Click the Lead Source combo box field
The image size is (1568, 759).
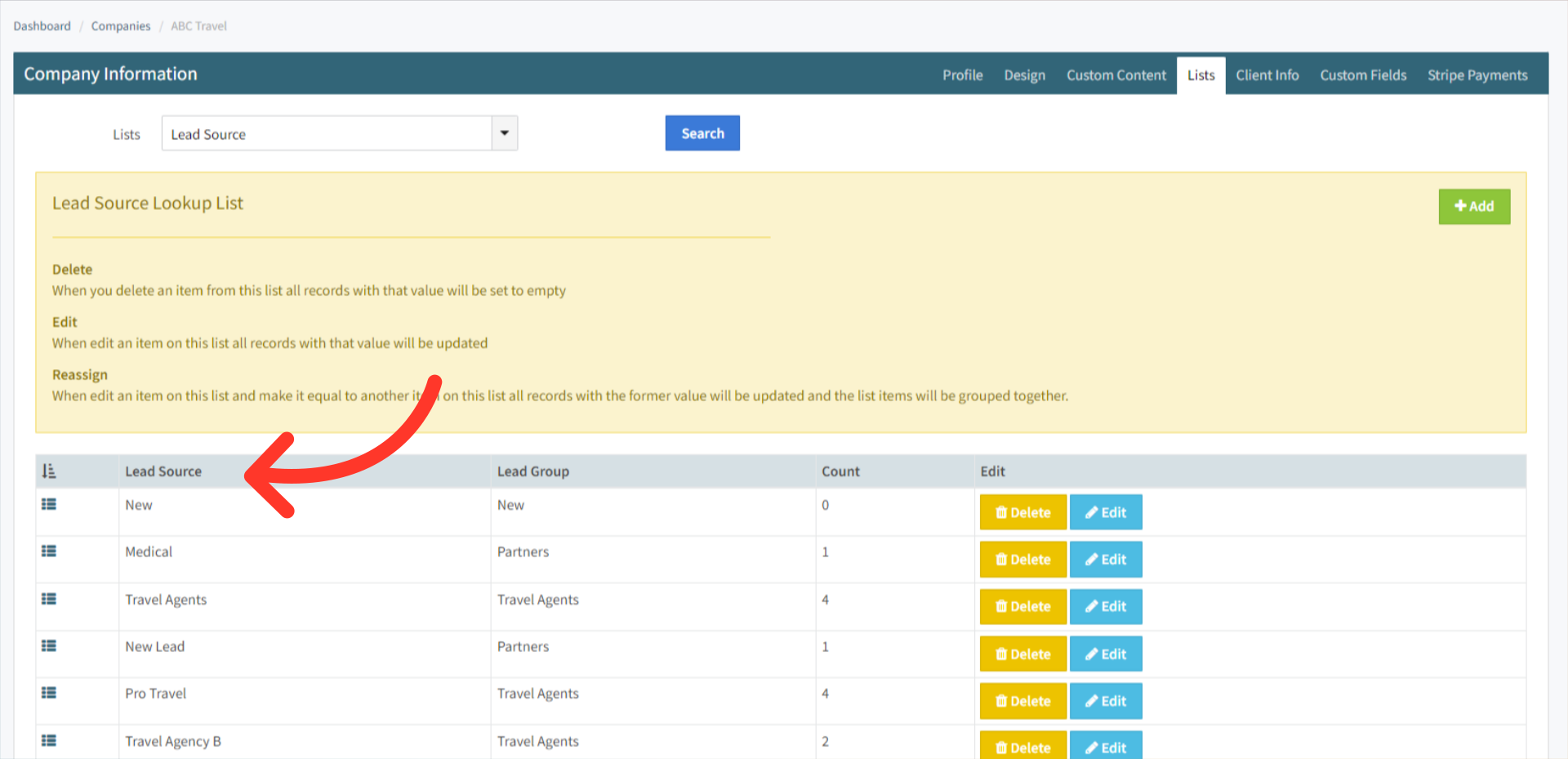tap(327, 134)
